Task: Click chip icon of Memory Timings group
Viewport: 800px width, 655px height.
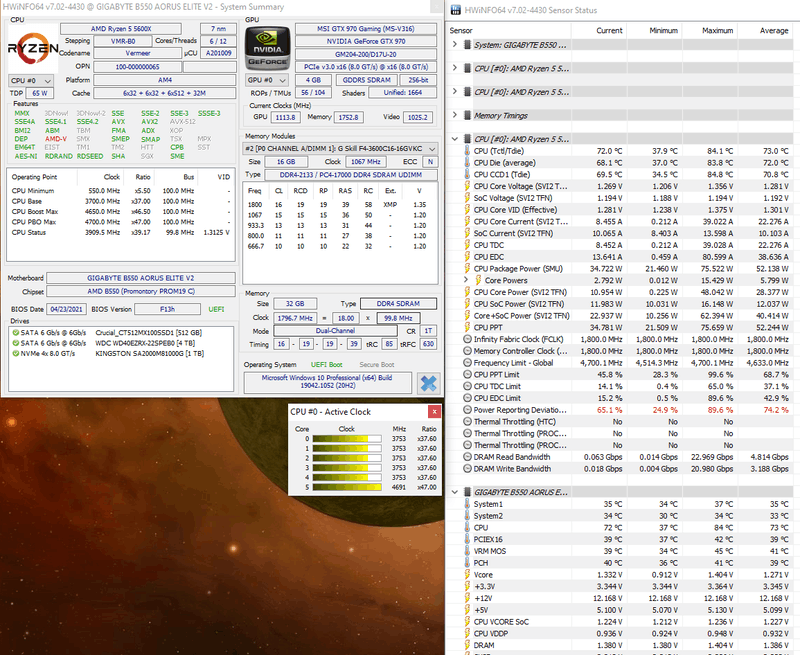Action: coord(467,115)
